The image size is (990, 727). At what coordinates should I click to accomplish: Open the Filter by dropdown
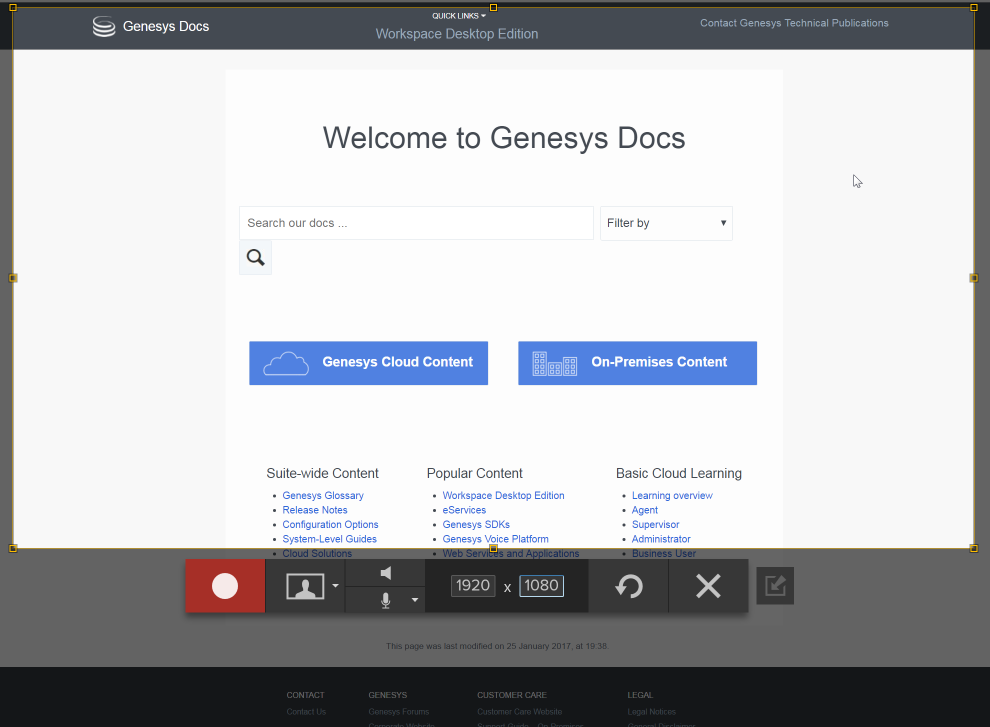[666, 223]
